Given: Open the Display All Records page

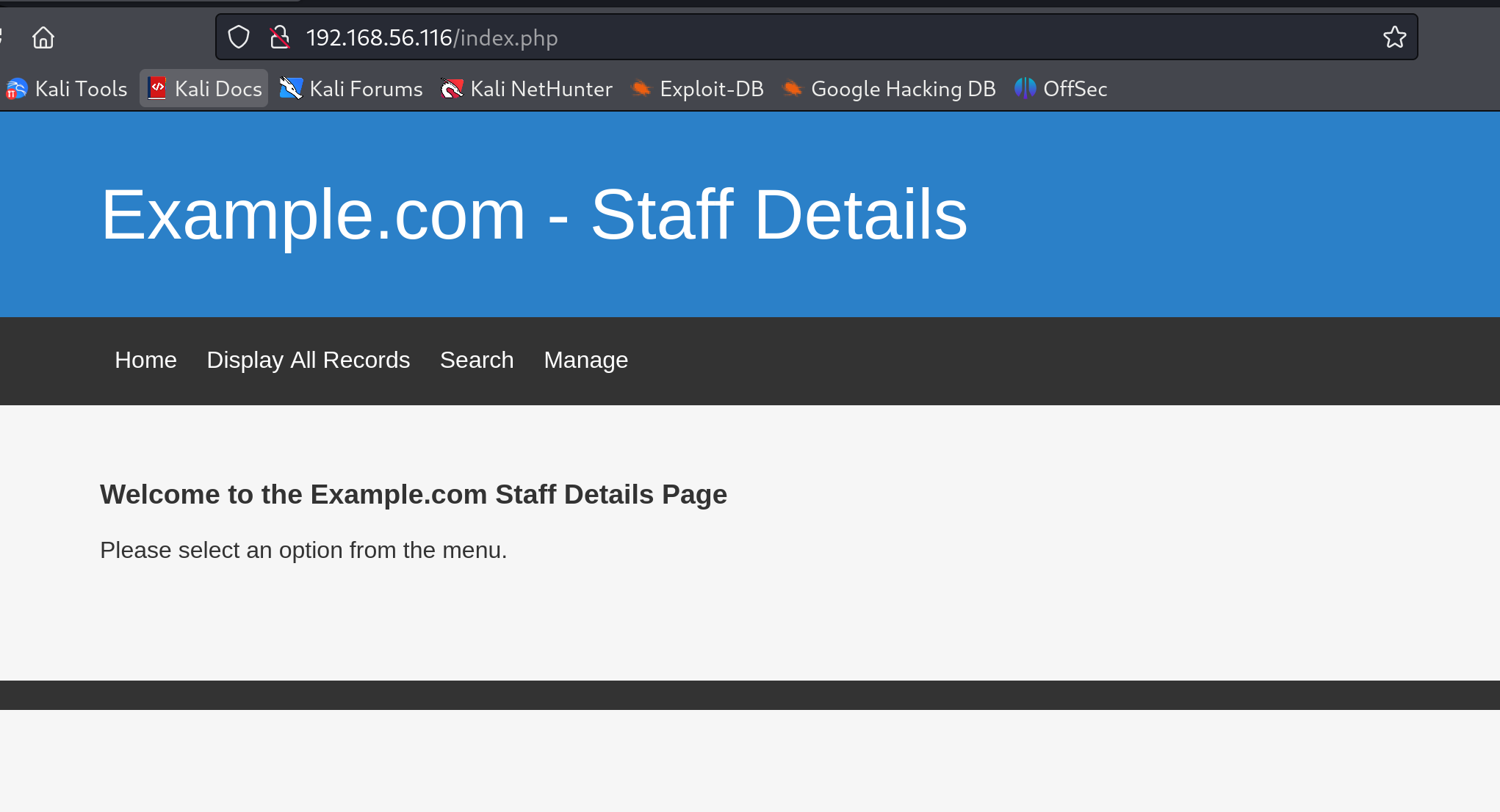Looking at the screenshot, I should point(308,360).
